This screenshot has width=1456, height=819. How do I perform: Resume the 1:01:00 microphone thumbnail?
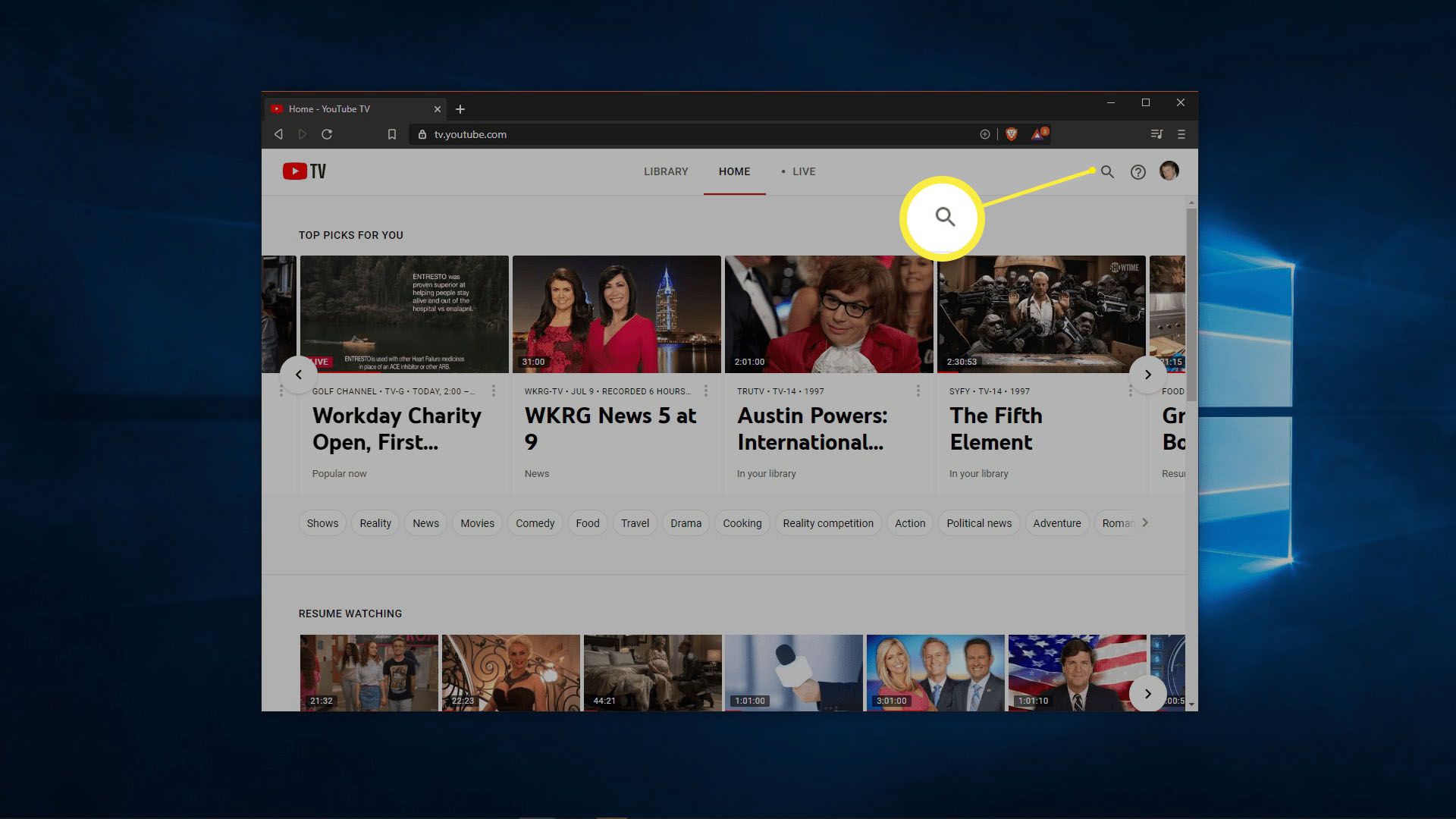tap(794, 673)
